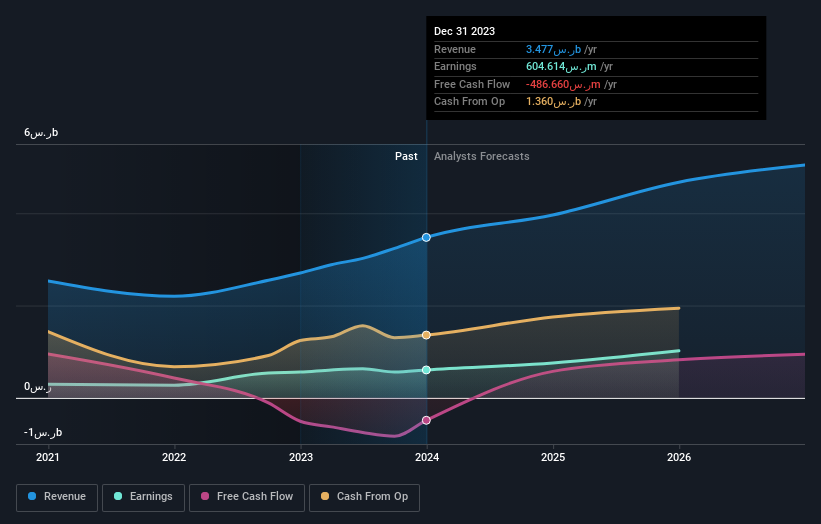Click the Cash From Op label in tooltip
Screen dimensions: 821x524
click(469, 102)
